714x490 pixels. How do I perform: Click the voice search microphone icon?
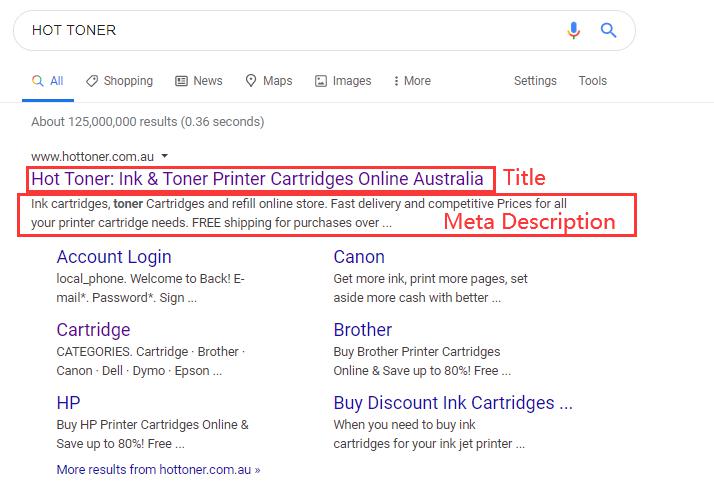tap(573, 31)
